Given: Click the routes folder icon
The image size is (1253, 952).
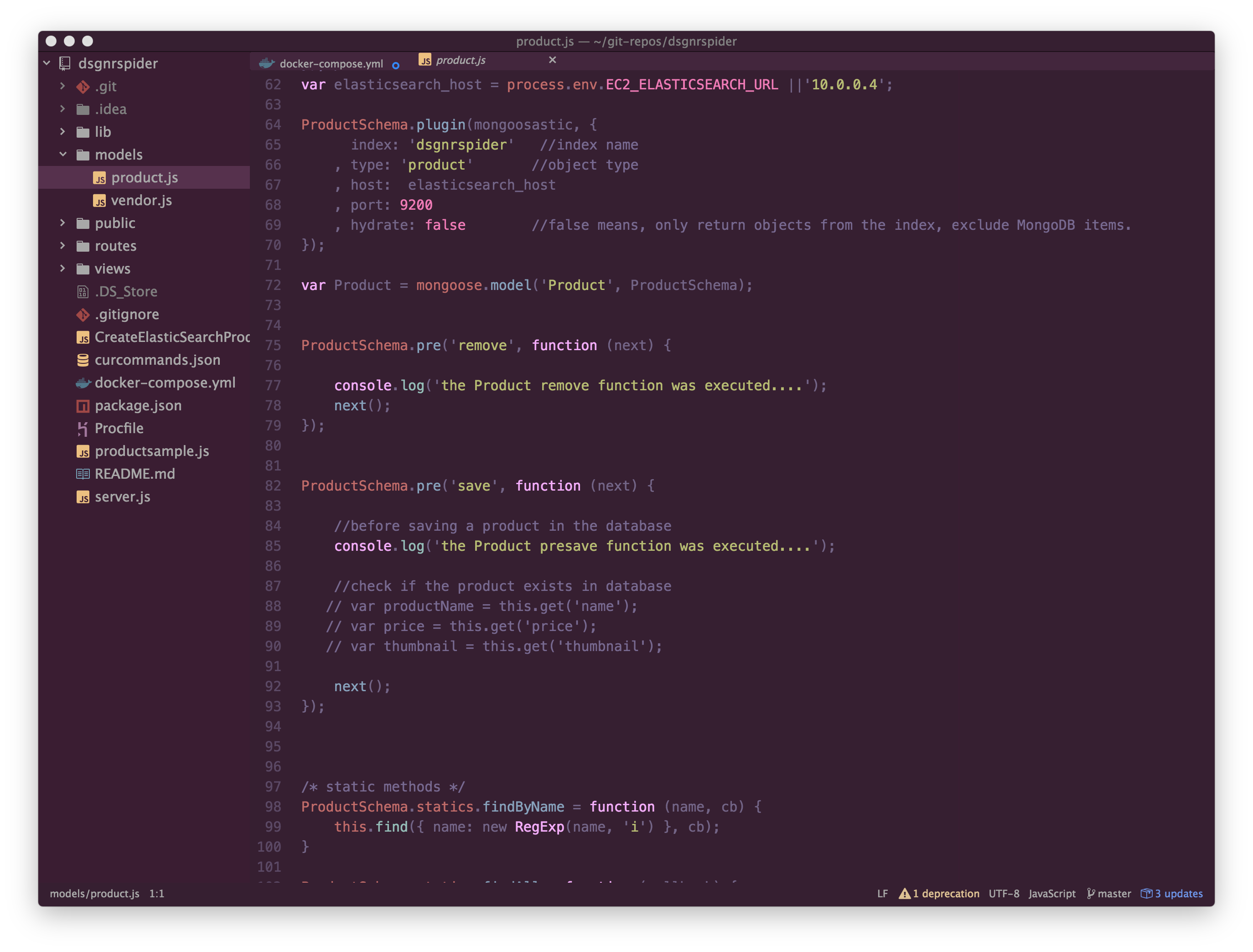Looking at the screenshot, I should [83, 246].
